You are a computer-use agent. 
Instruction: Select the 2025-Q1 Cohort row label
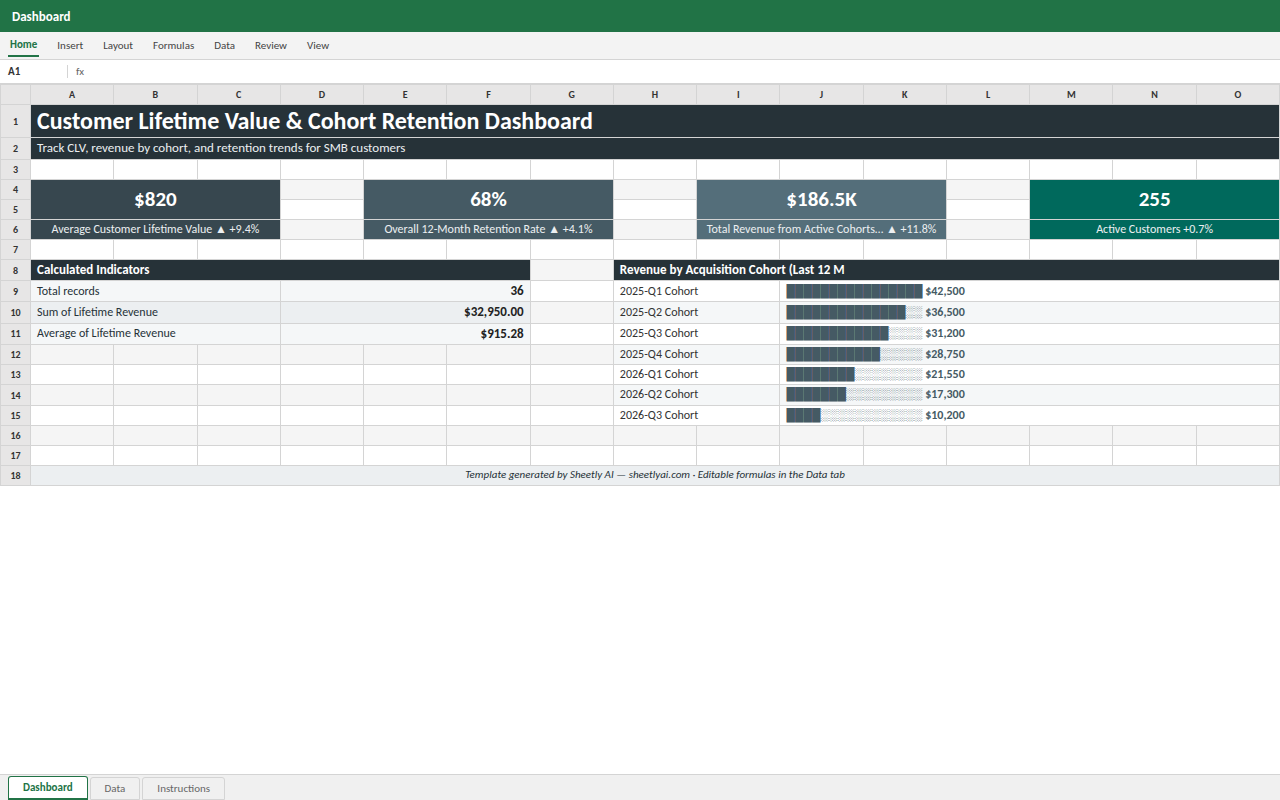(x=696, y=291)
